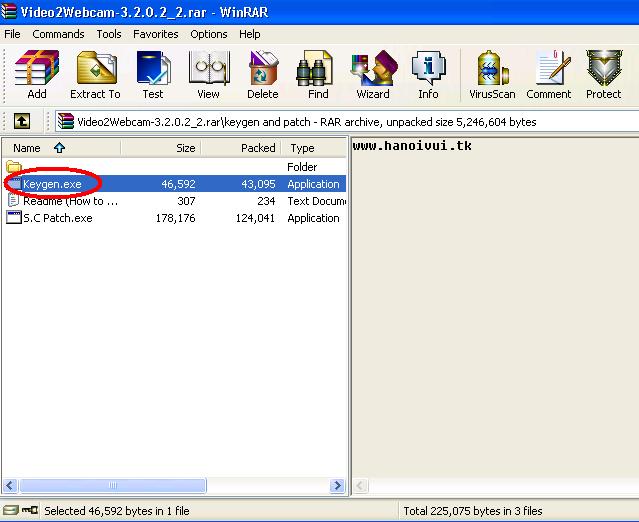Click the Readme text document icon
639x522 pixels.
(13, 200)
